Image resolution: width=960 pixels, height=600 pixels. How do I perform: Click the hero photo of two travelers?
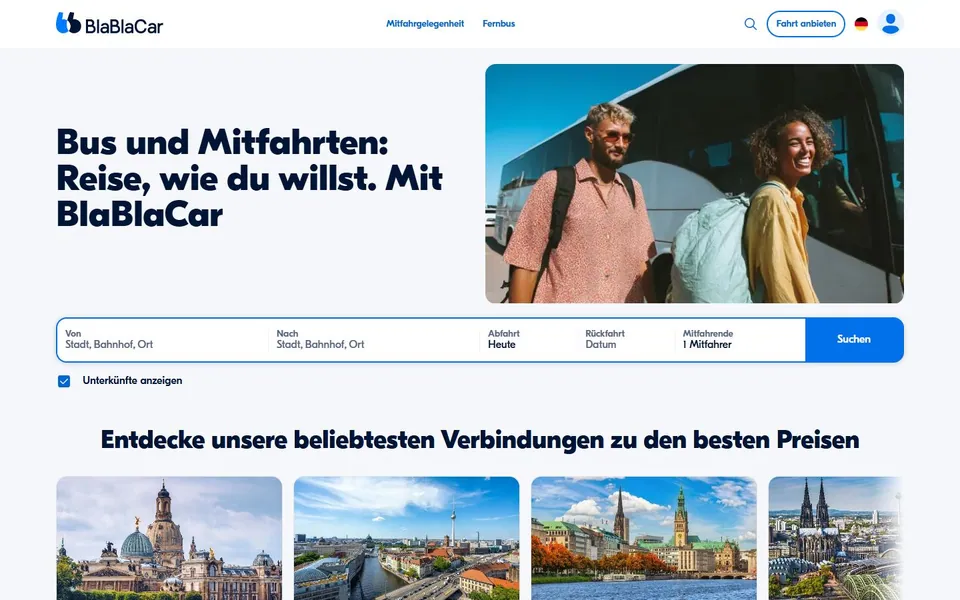pyautogui.click(x=694, y=184)
